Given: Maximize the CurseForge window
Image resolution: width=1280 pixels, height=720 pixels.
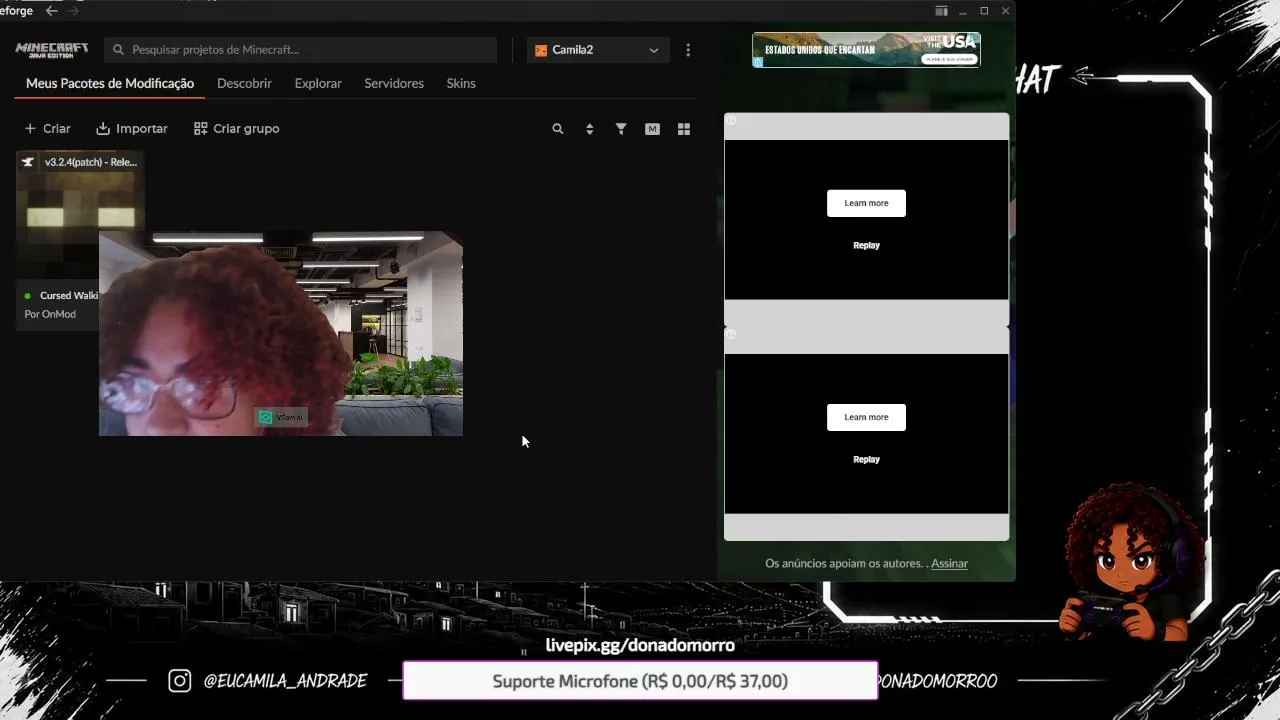Looking at the screenshot, I should (984, 11).
